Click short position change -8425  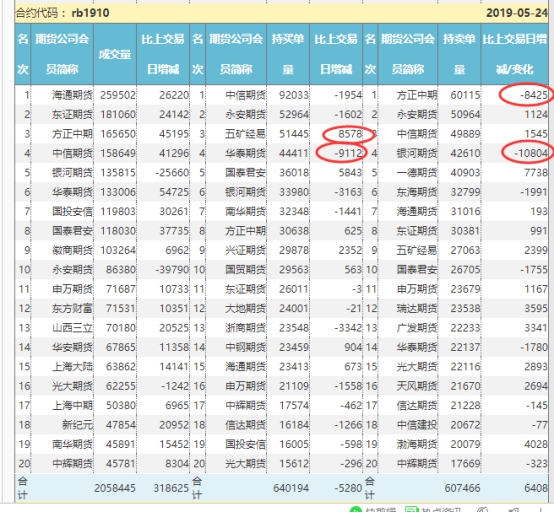533,95
